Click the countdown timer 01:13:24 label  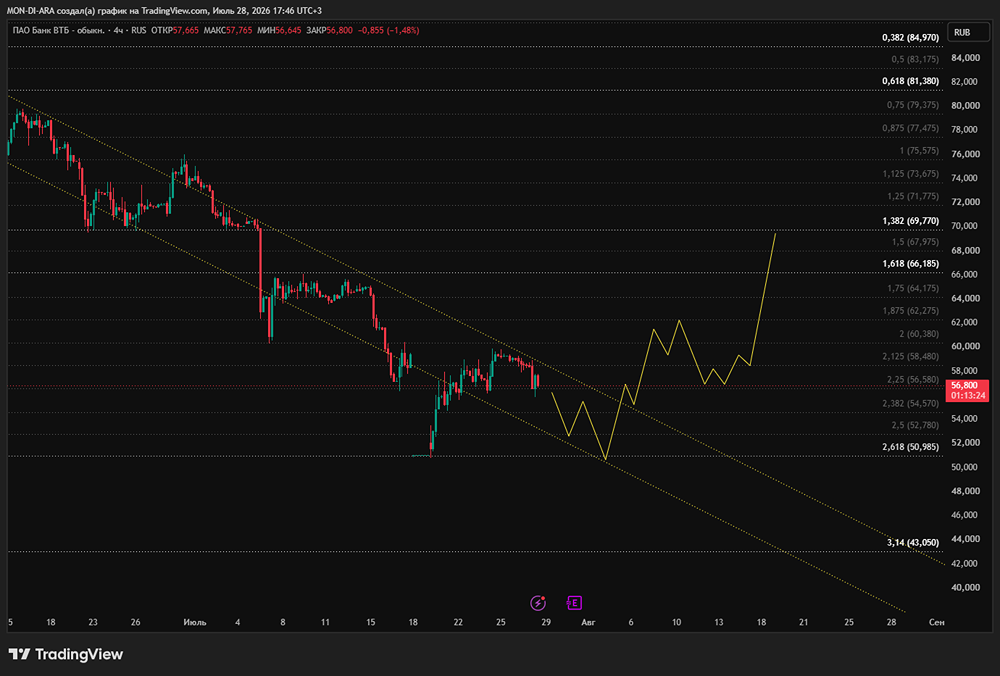pos(968,395)
